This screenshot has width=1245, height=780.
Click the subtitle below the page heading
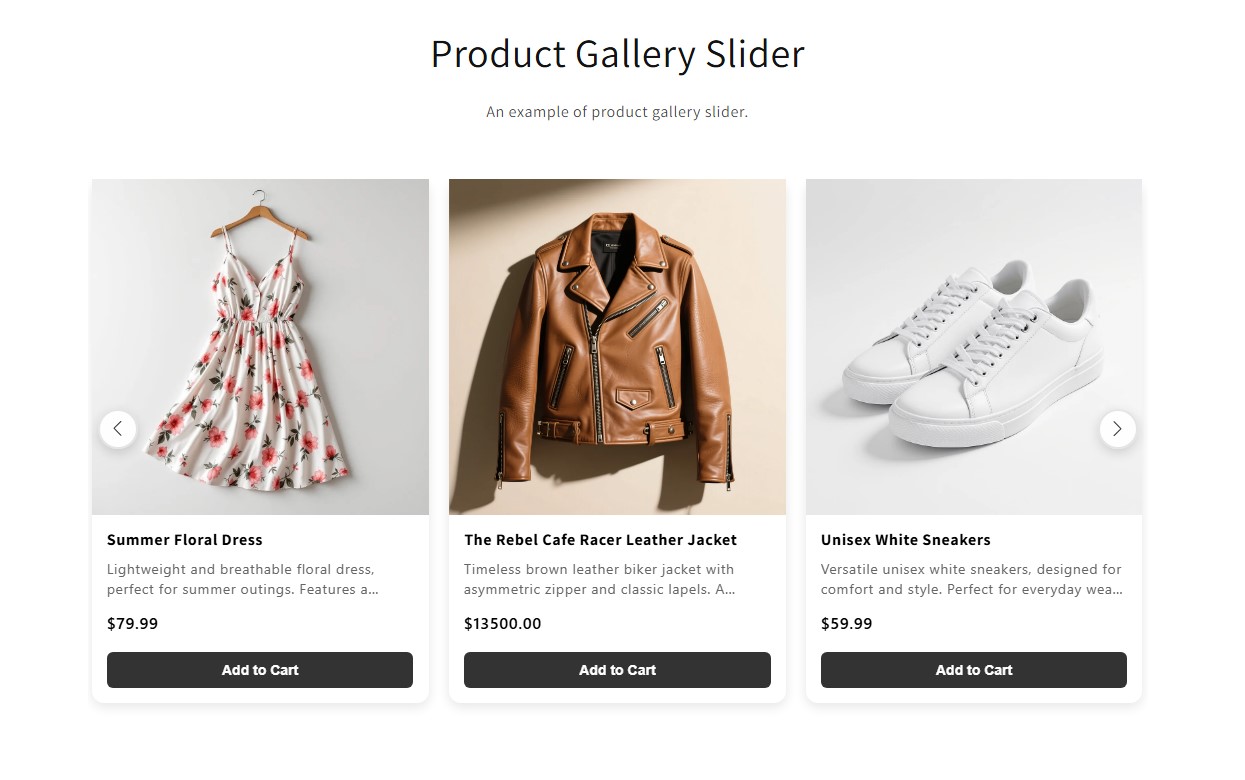point(617,112)
